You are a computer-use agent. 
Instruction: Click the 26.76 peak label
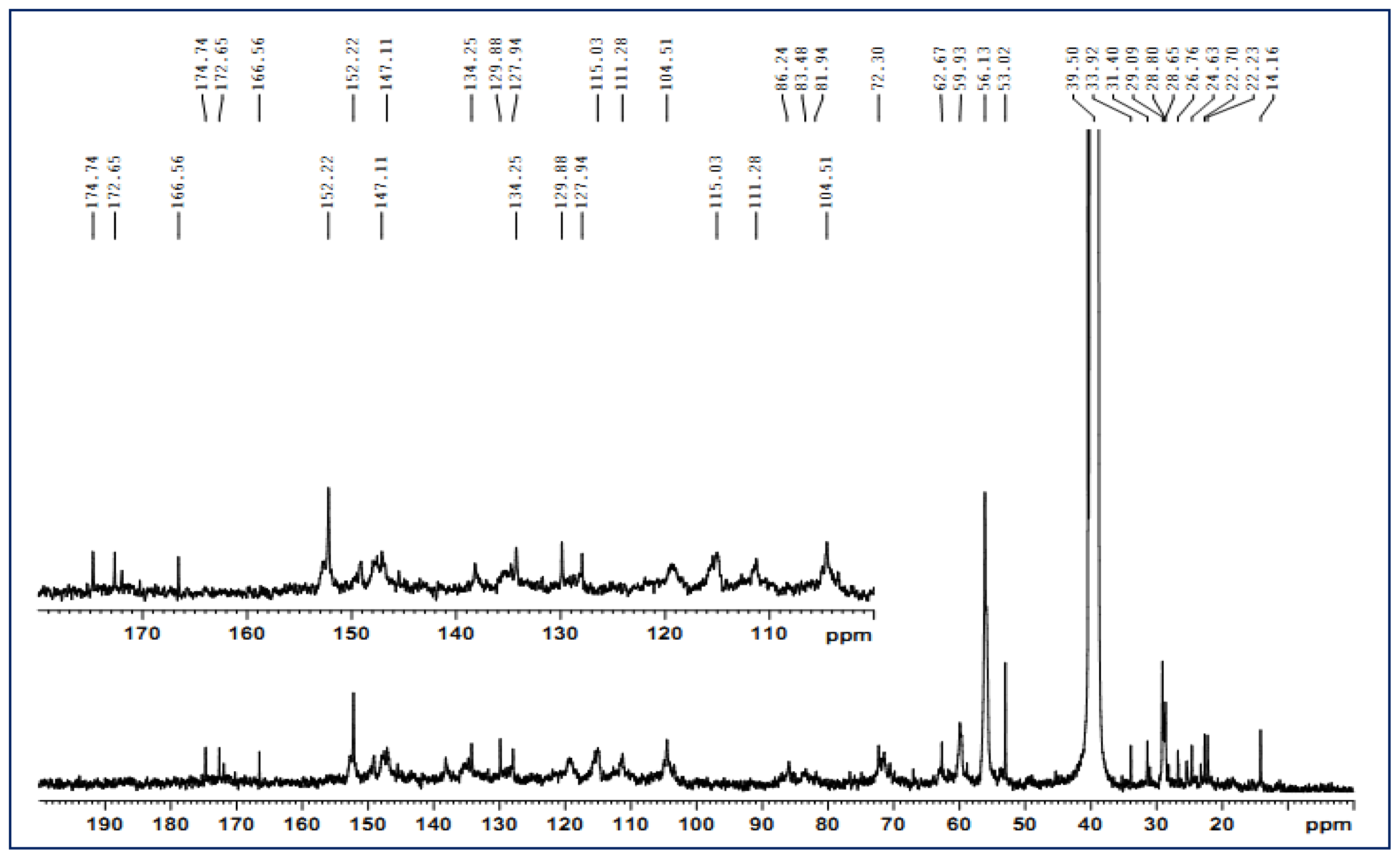pyautogui.click(x=1193, y=69)
